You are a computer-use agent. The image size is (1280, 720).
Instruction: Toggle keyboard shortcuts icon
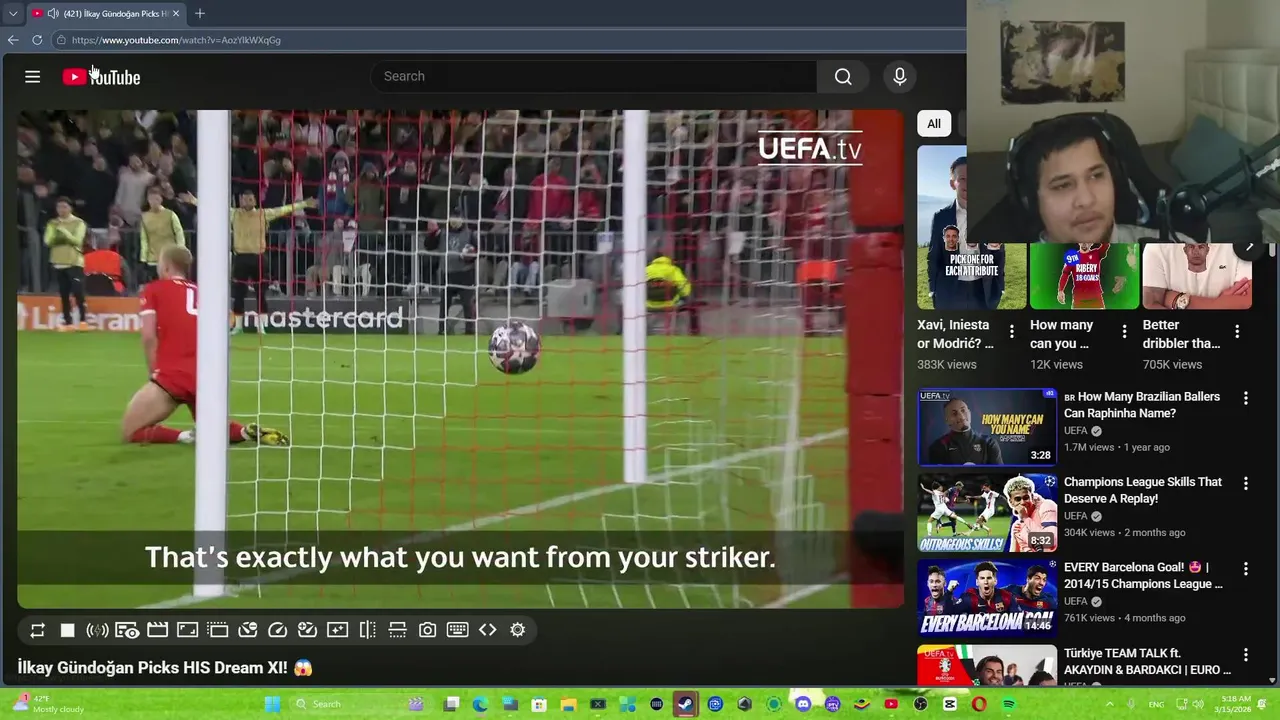(458, 630)
